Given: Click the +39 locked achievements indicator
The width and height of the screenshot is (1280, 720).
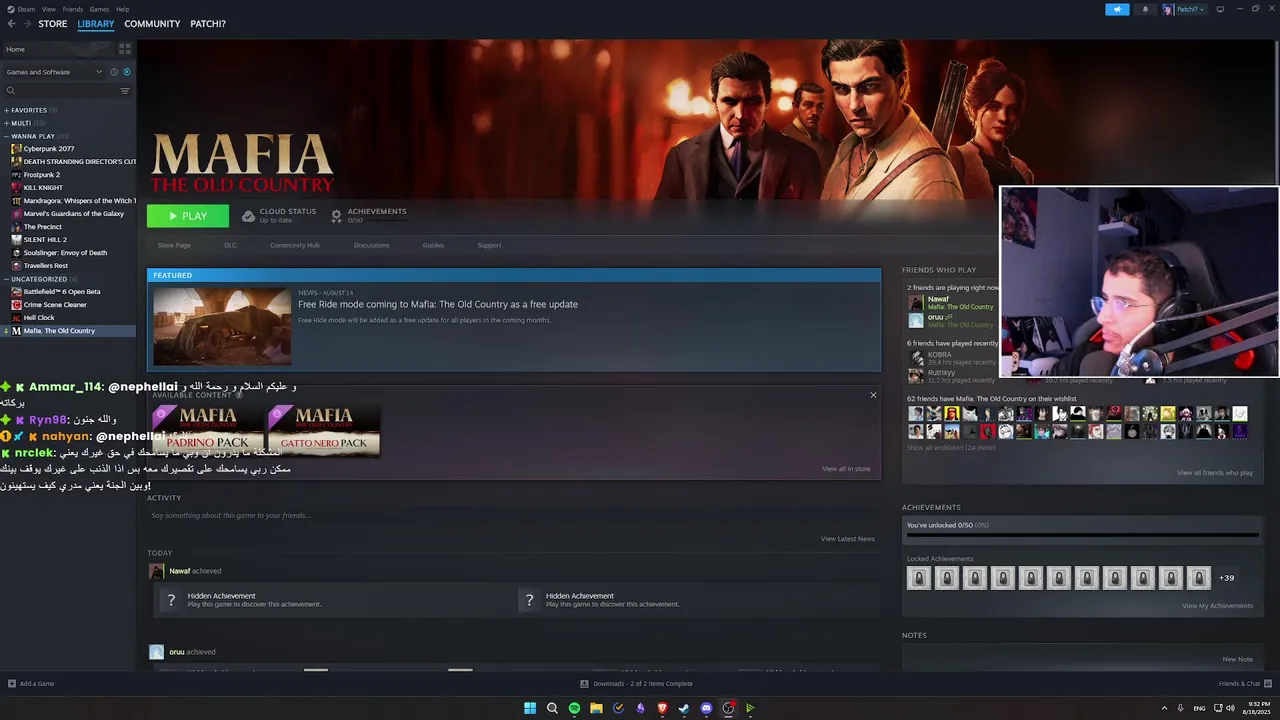Looking at the screenshot, I should point(1227,578).
